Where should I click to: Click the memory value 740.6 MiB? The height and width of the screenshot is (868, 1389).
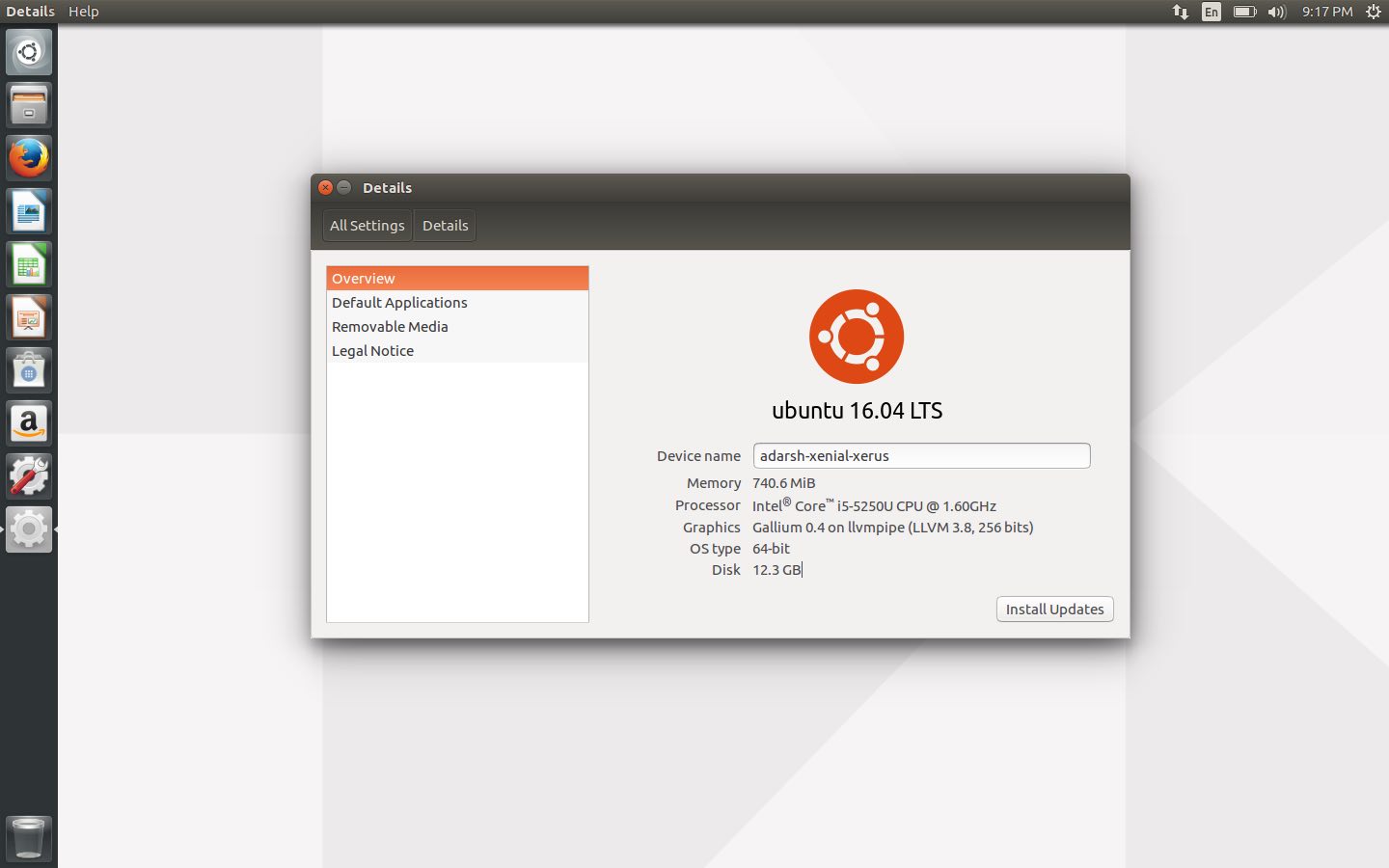coord(783,483)
